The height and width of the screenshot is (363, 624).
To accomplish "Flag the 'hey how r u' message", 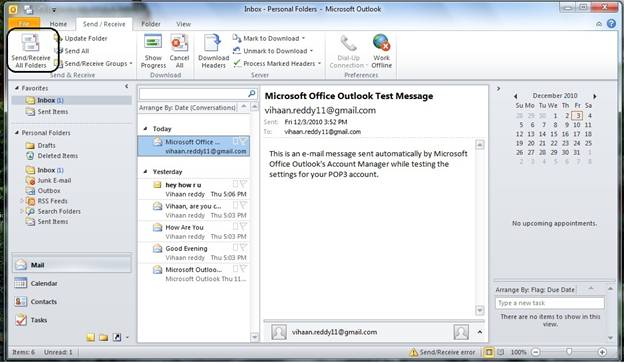I will 243,184.
